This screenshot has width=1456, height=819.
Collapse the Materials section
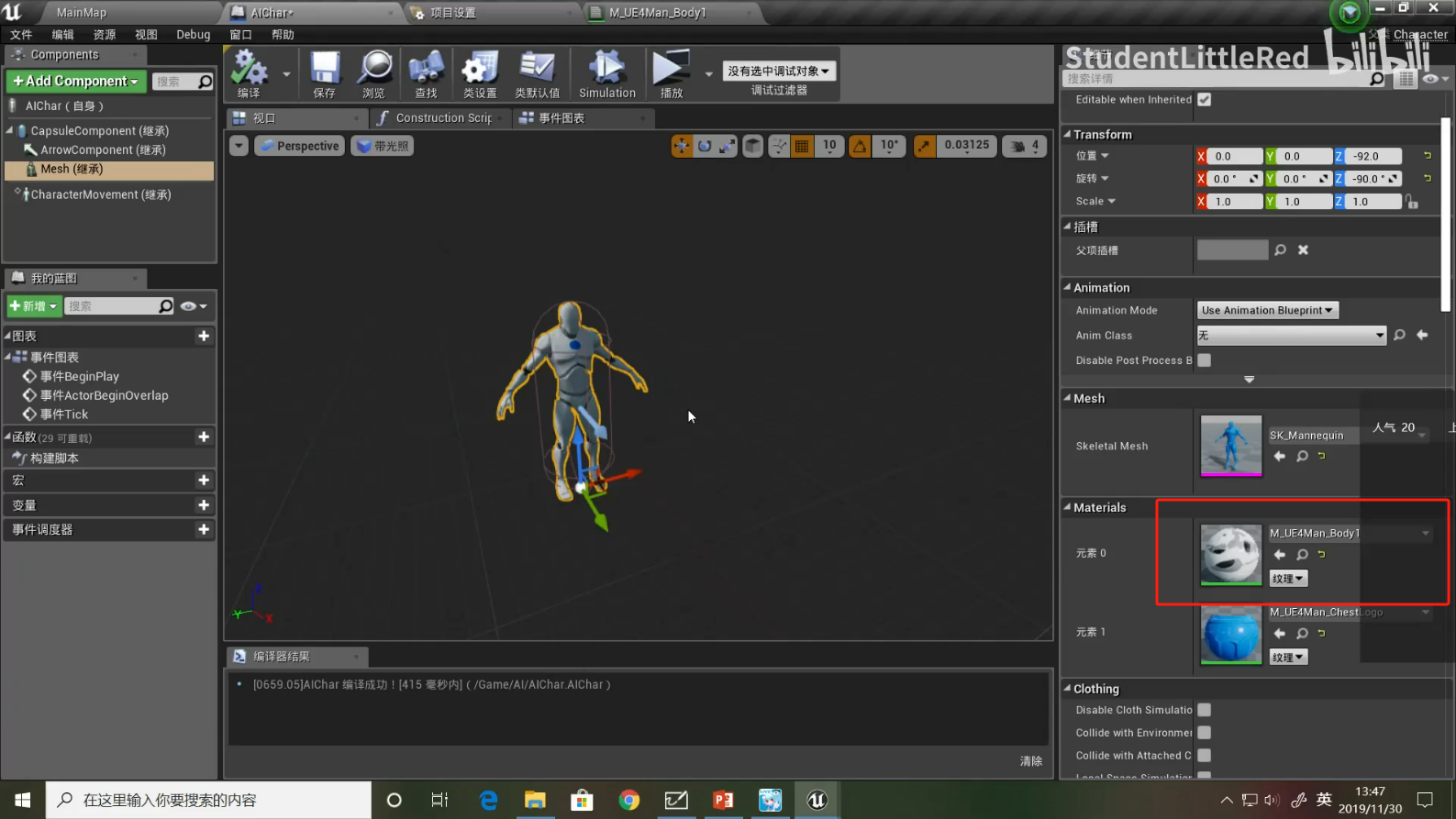[1068, 507]
